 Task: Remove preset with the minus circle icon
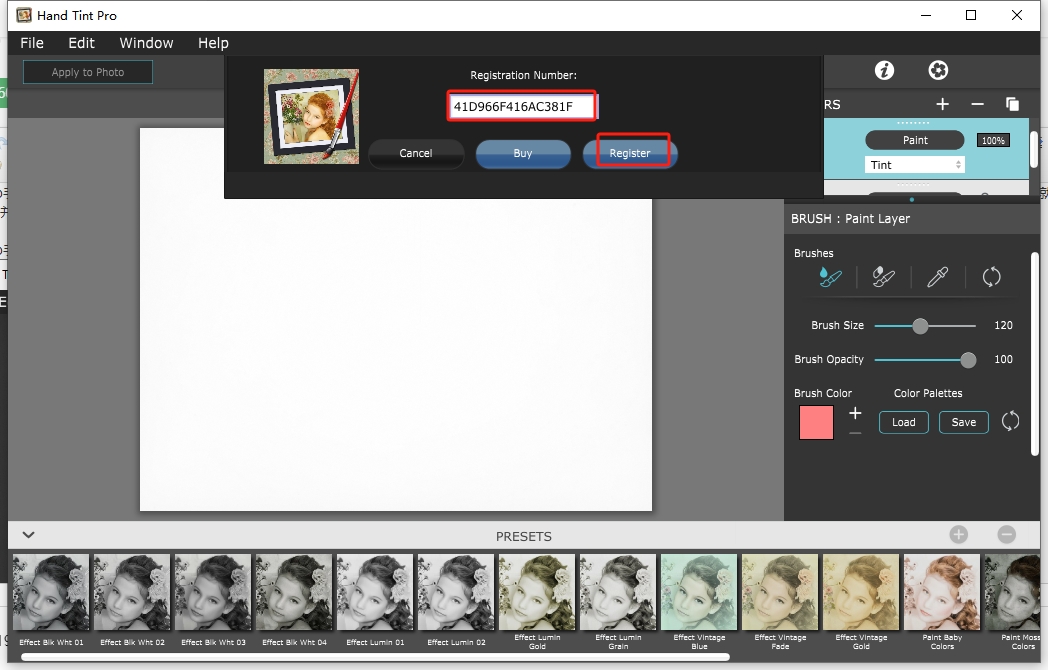click(x=1007, y=534)
